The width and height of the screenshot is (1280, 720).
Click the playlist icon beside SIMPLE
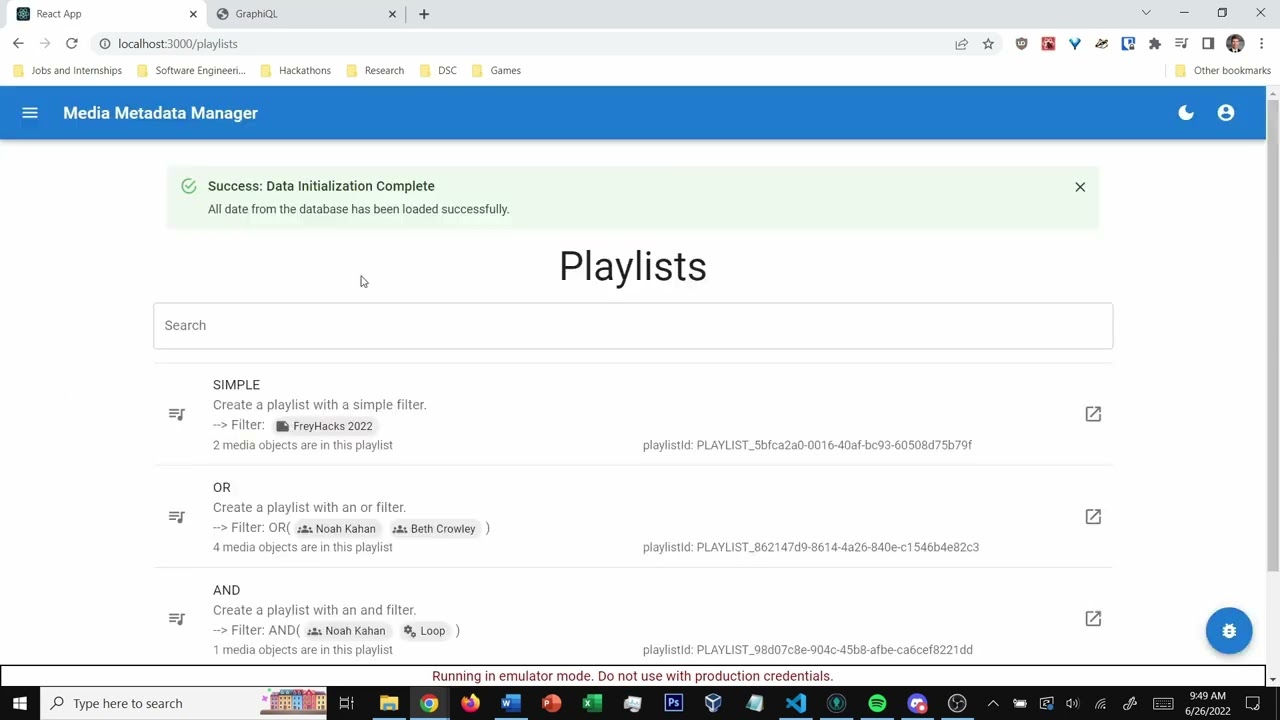(177, 414)
